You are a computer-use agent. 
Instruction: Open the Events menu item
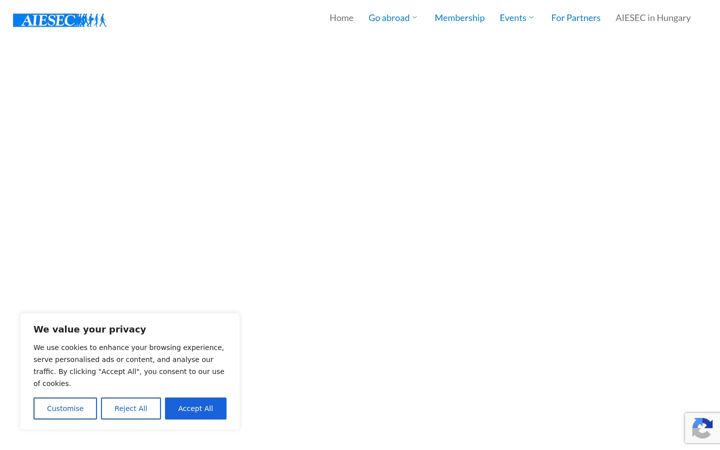click(x=512, y=18)
